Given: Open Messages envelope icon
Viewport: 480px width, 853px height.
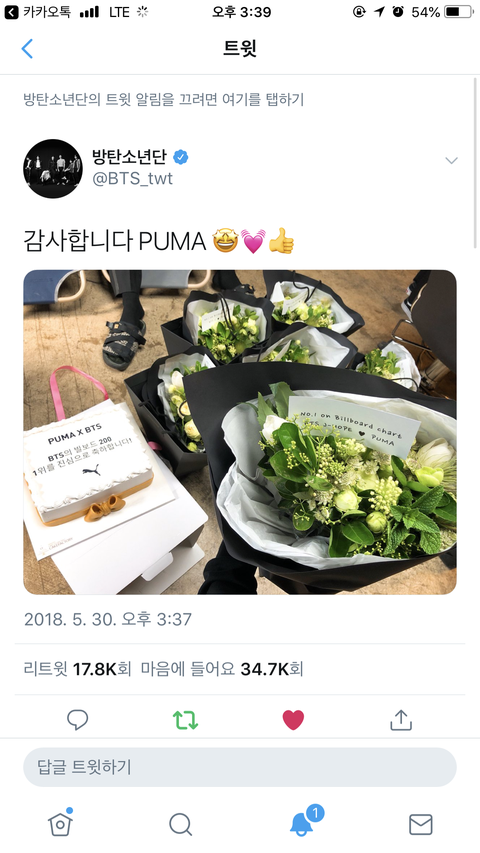Looking at the screenshot, I should point(421,825).
